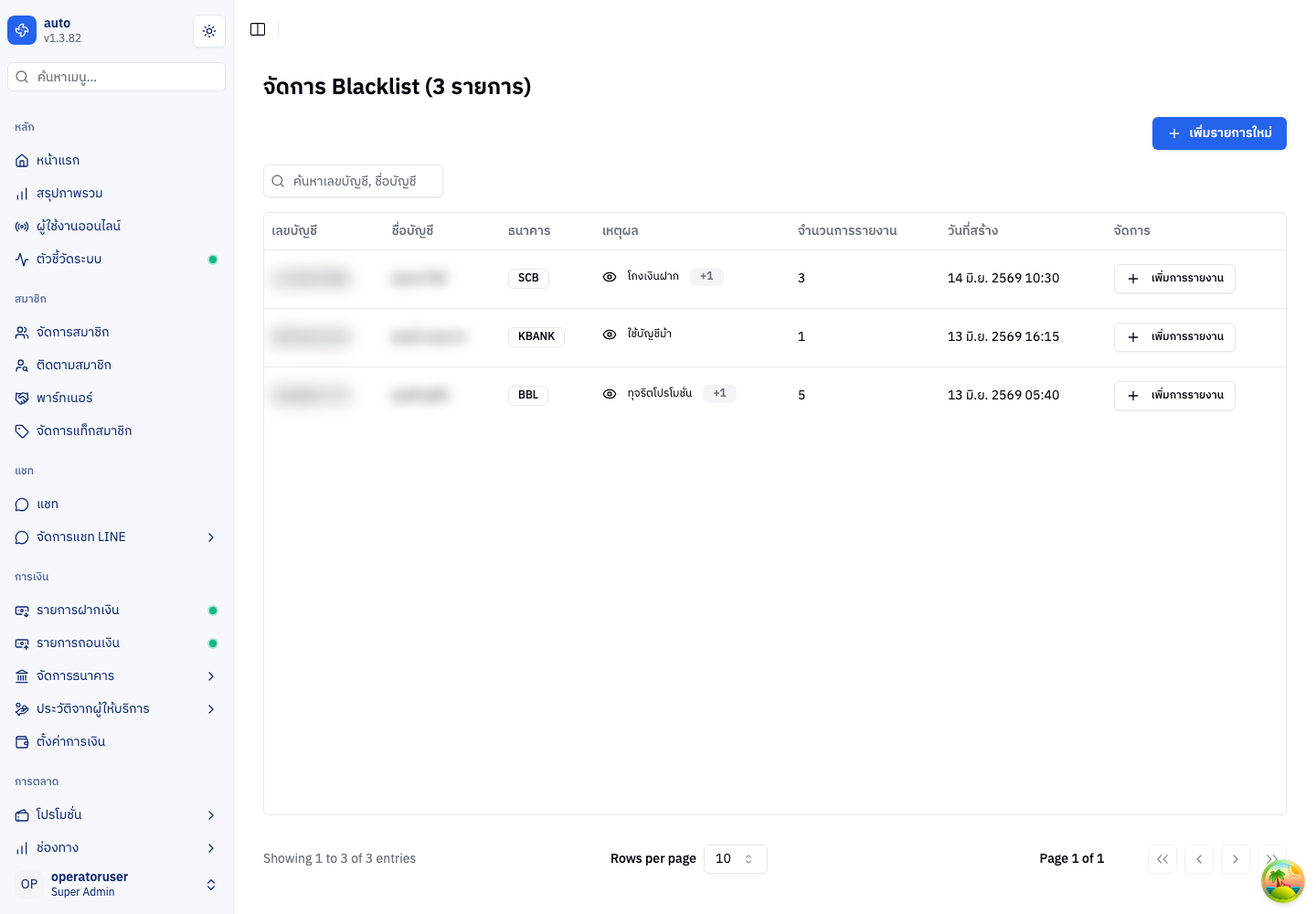Viewport: 1316px width, 914px height.
Task: Go to previous page button
Action: coord(1199,859)
